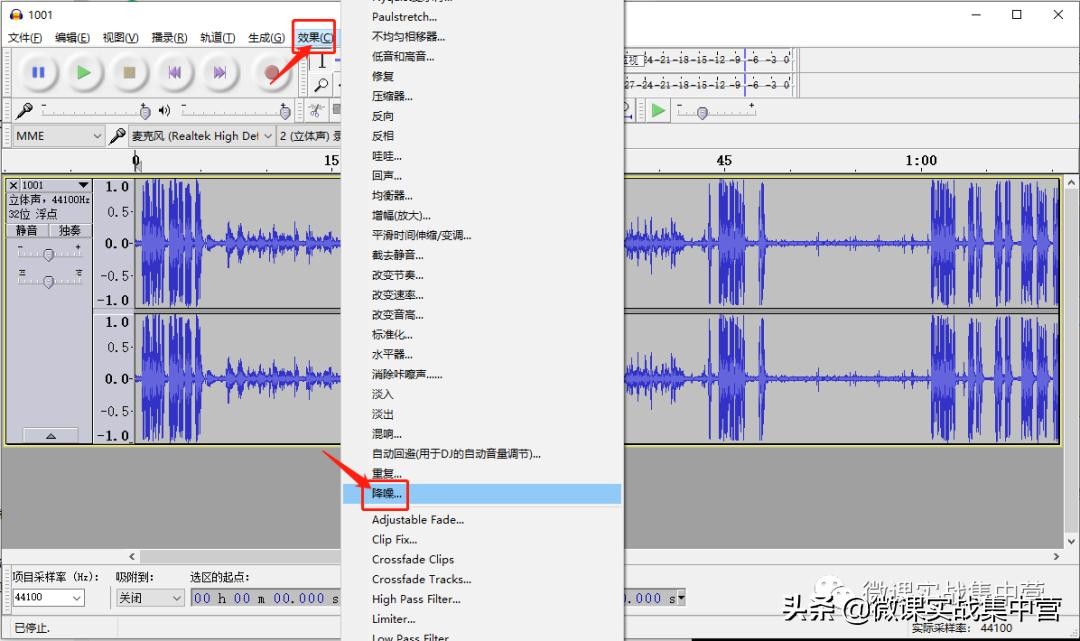Image resolution: width=1080 pixels, height=641 pixels.
Task: Select the Zoom magnifier tool
Action: (x=321, y=86)
